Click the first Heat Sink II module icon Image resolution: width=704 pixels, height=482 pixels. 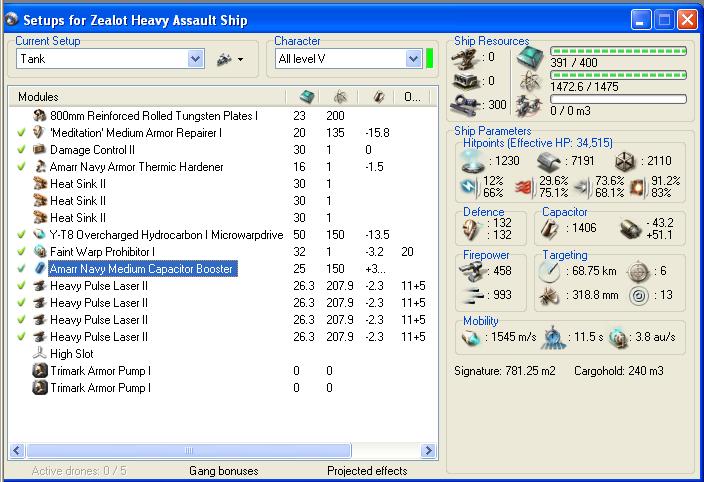point(40,184)
